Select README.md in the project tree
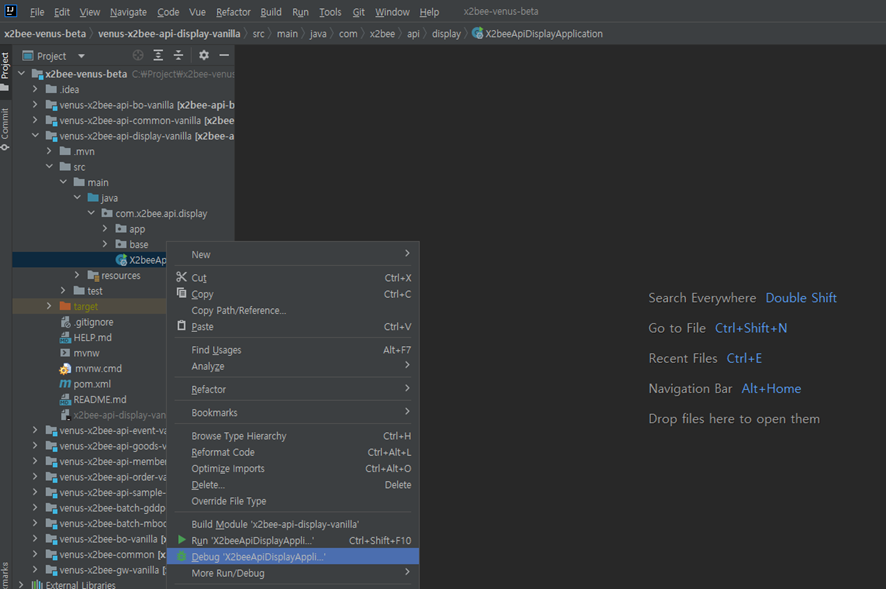The image size is (886, 589). coord(94,399)
